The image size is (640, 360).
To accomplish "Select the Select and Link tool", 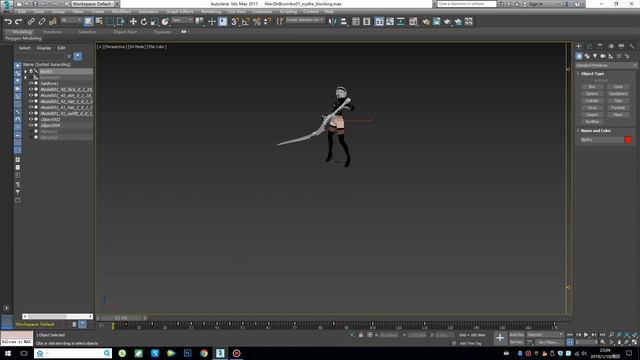I will [31, 22].
